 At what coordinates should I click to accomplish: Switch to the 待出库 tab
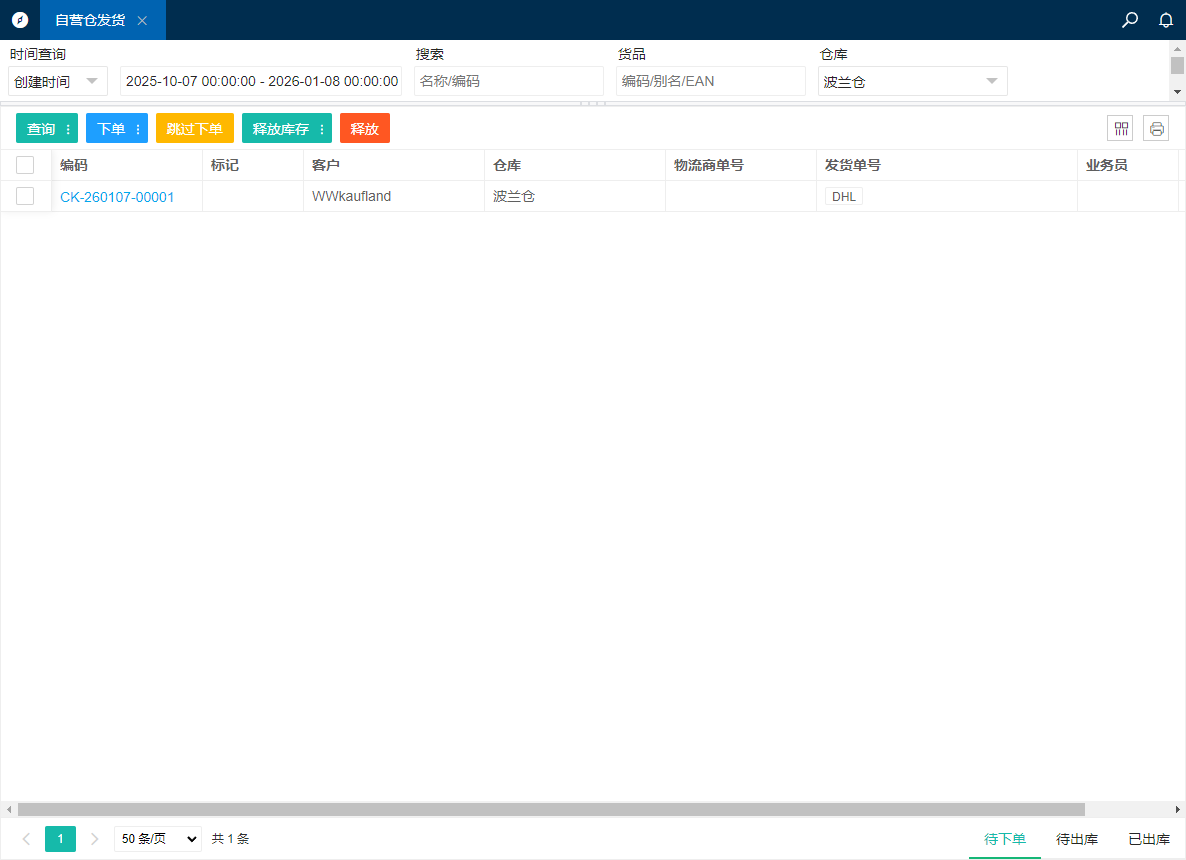click(1077, 839)
